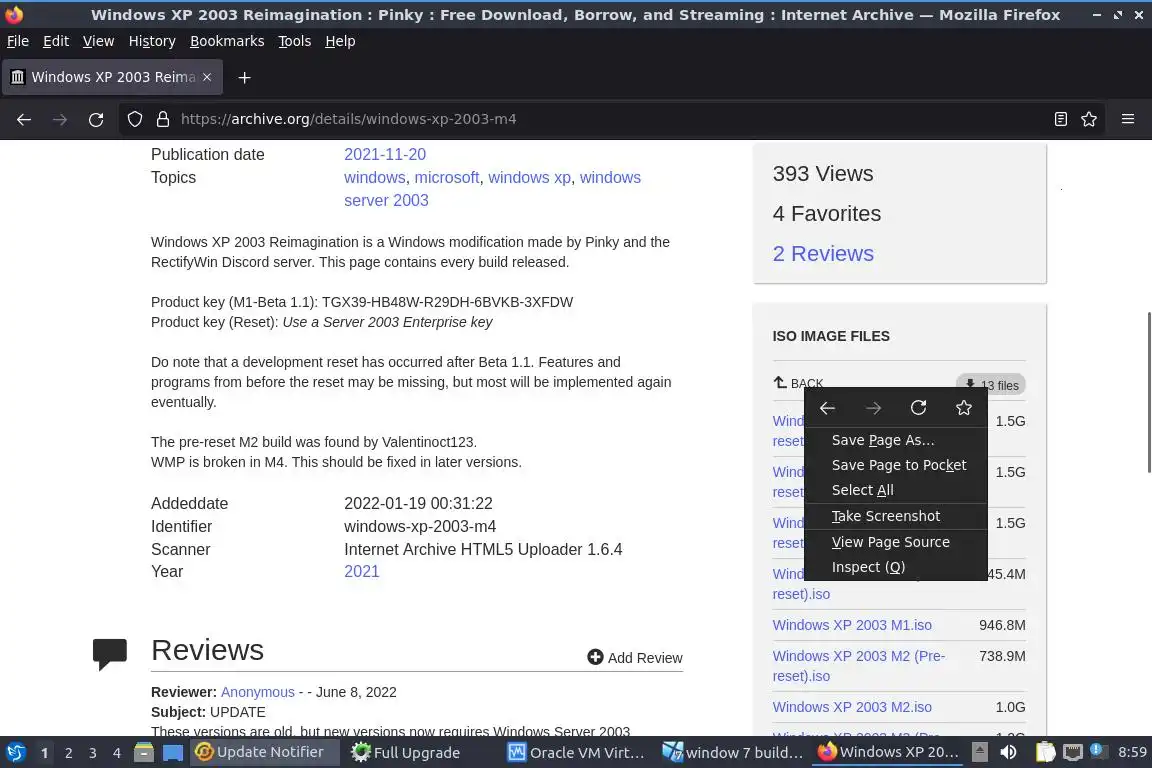Click the page vertical scrollbar thumb
The image size is (1152, 768).
(x=1148, y=392)
